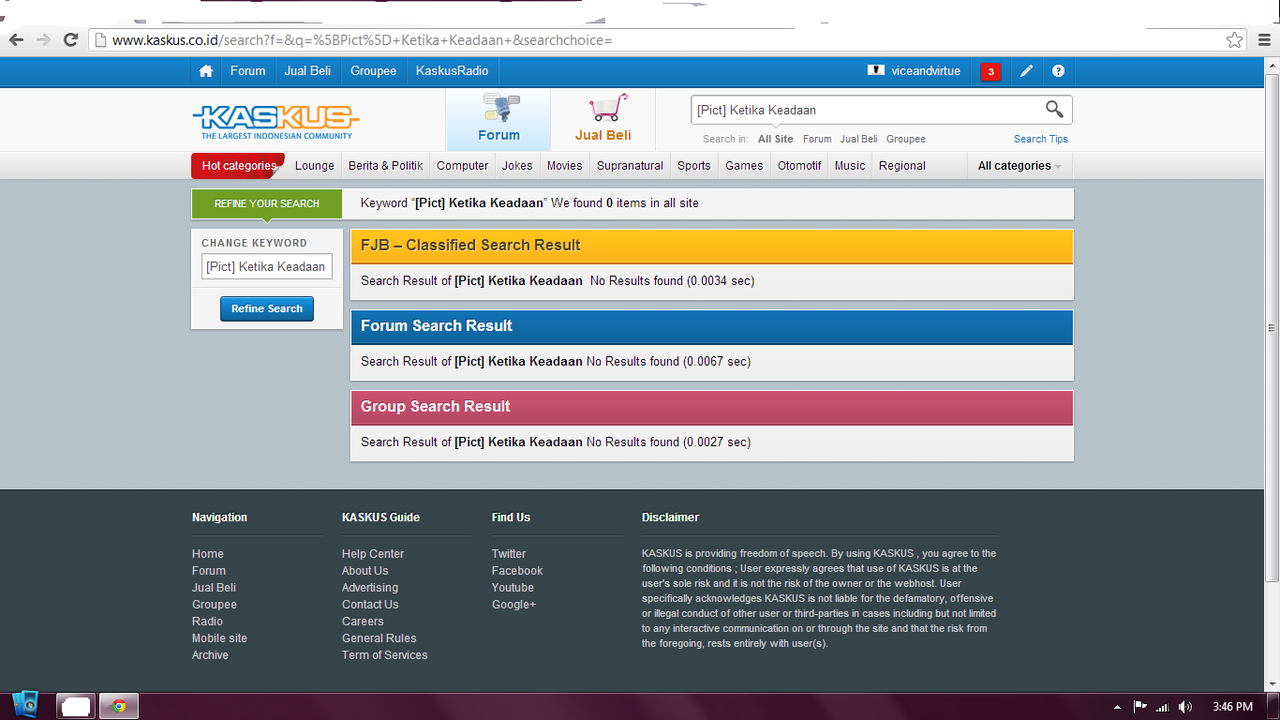Go to the KASKUS home icon

point(206,71)
